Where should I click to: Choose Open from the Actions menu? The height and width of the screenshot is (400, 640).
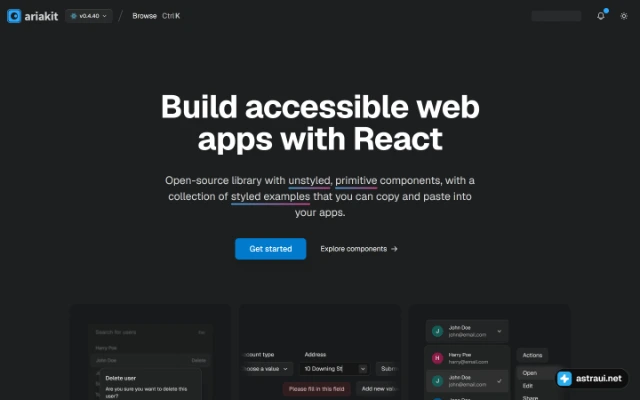537,373
